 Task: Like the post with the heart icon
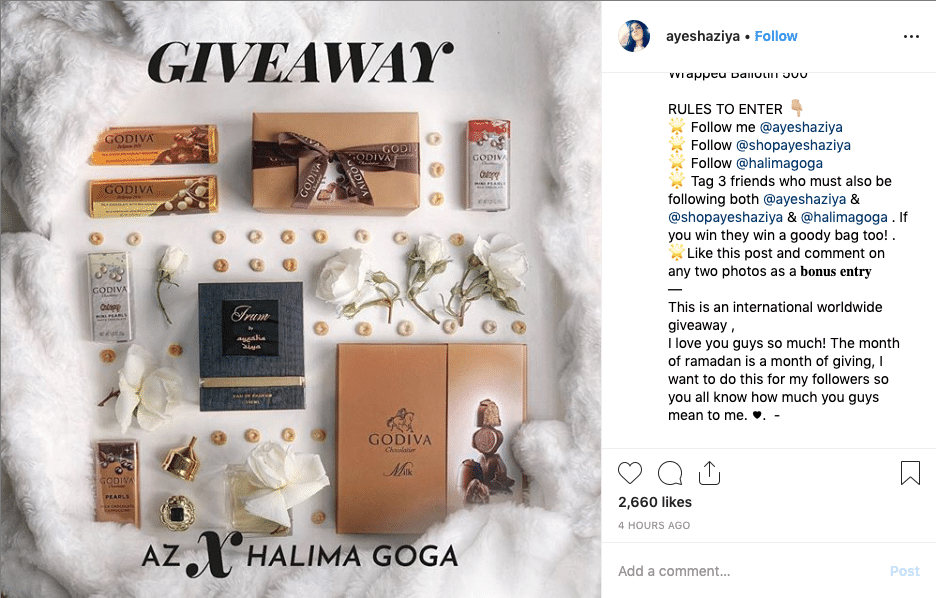tap(630, 473)
